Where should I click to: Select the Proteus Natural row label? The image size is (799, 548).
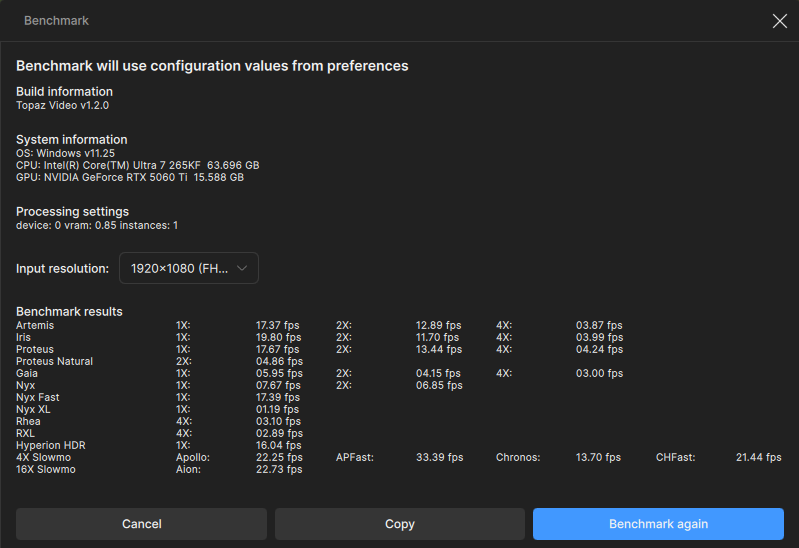point(54,361)
